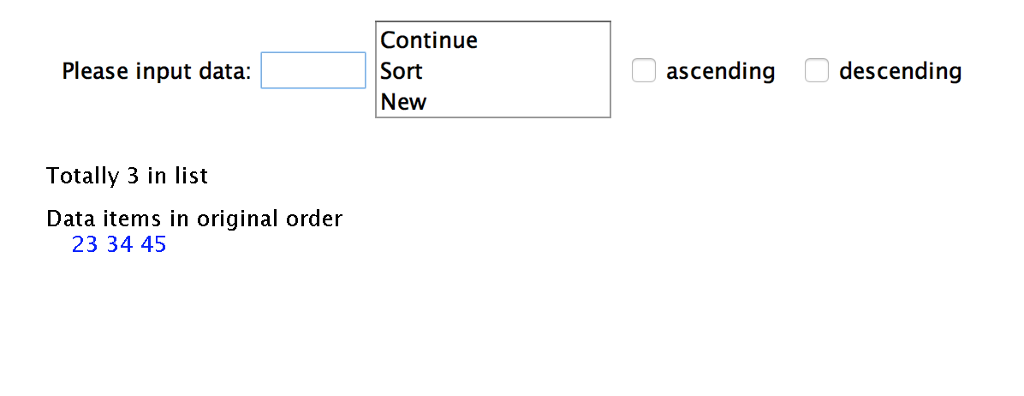
Task: Click the blue data item 34
Action: (x=120, y=244)
